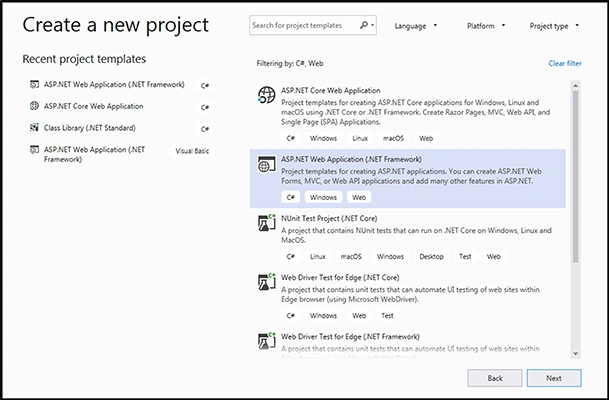Viewport: 609px width, 400px height.
Task: Click the macOS tag under ASP.NET Core Web Application
Action: pos(393,138)
